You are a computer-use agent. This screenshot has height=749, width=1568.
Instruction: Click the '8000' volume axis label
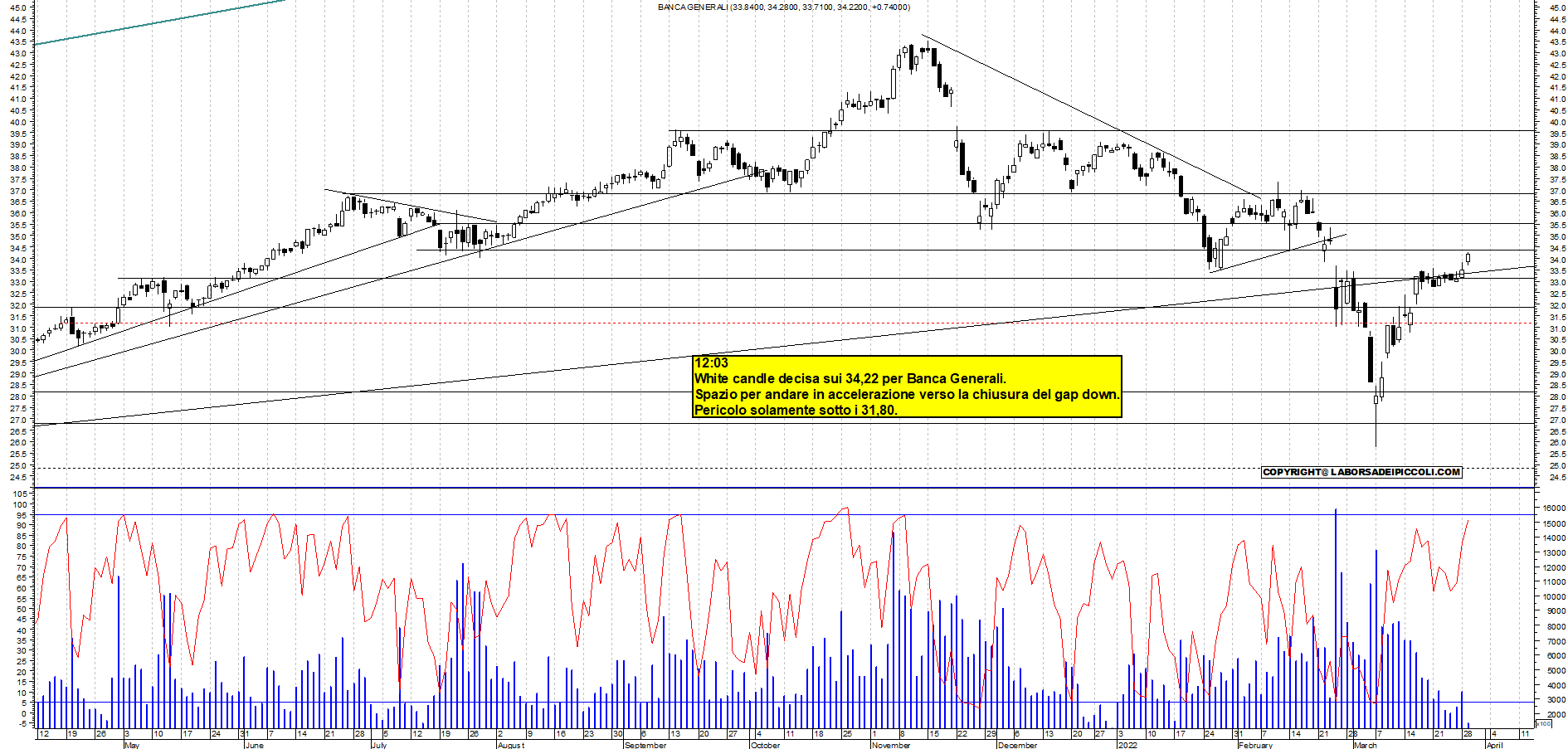pos(1556,626)
